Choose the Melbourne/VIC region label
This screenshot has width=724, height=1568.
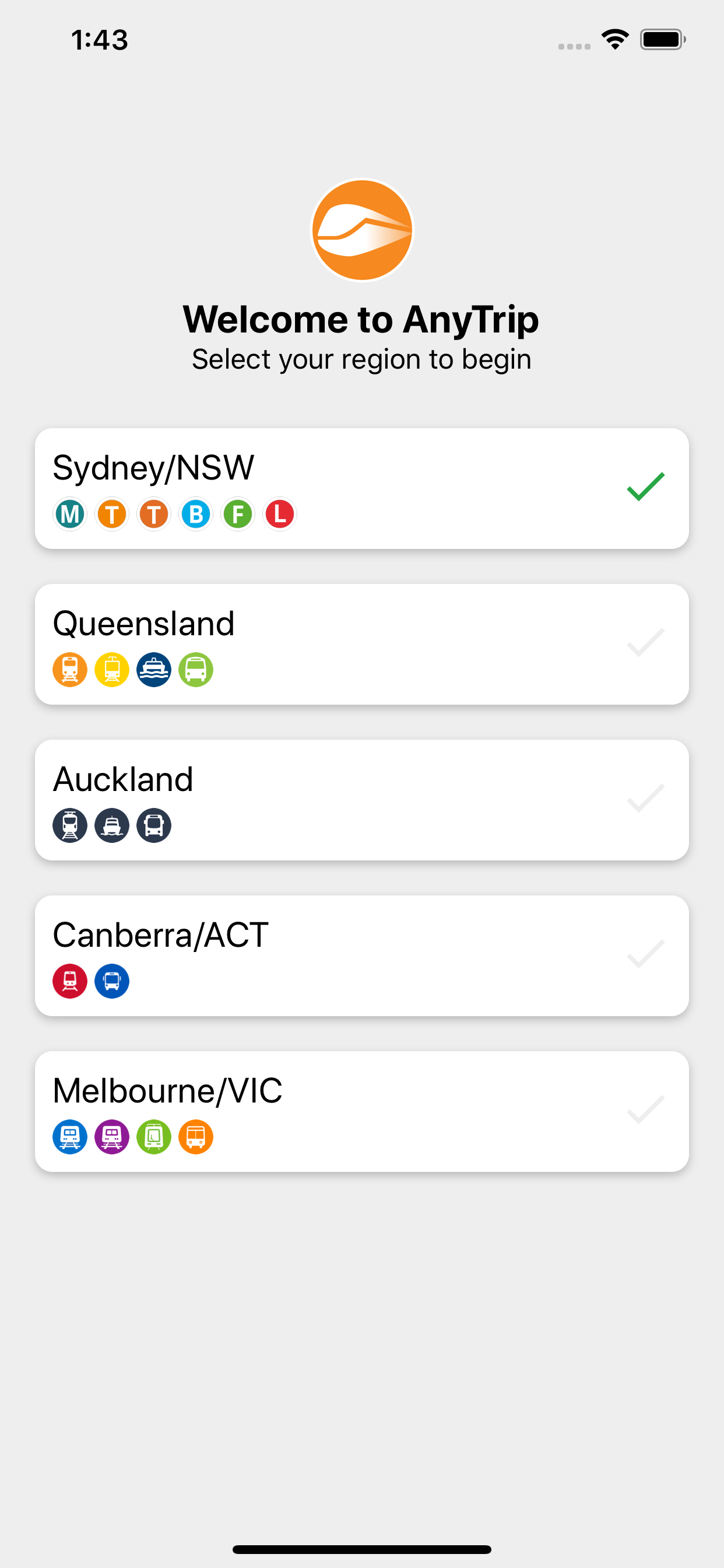click(167, 1090)
